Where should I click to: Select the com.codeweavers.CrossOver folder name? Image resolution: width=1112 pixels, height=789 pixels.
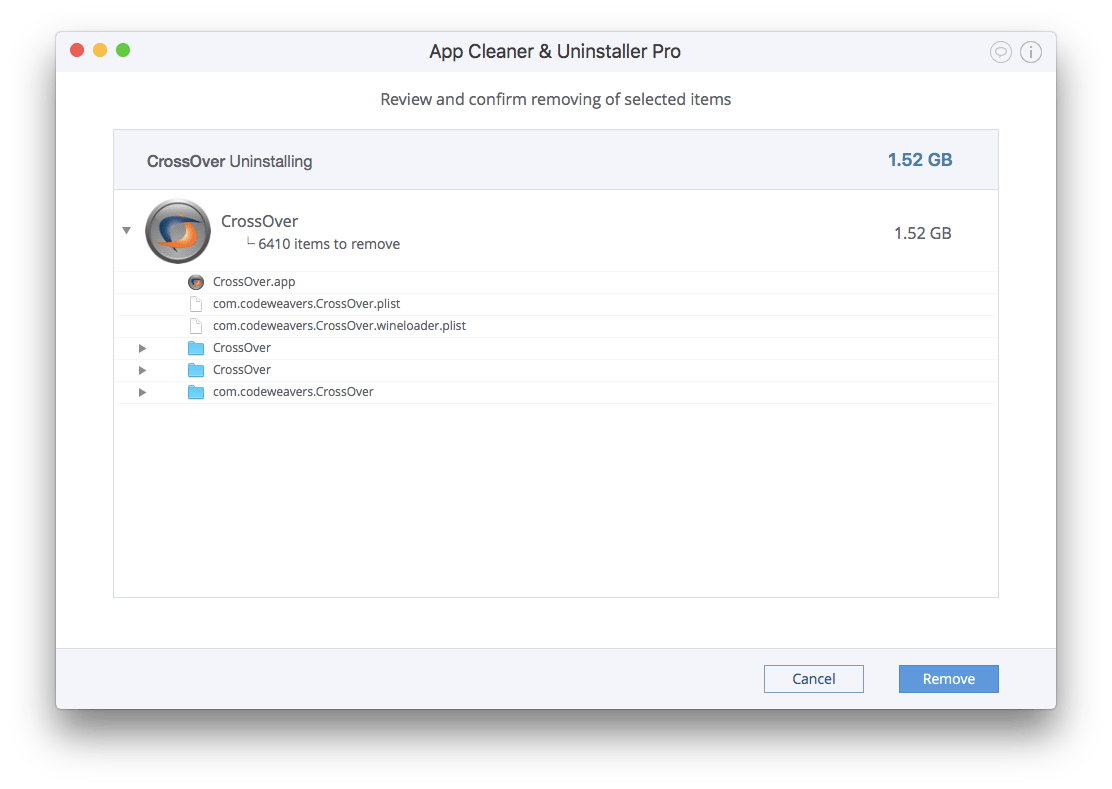point(293,392)
